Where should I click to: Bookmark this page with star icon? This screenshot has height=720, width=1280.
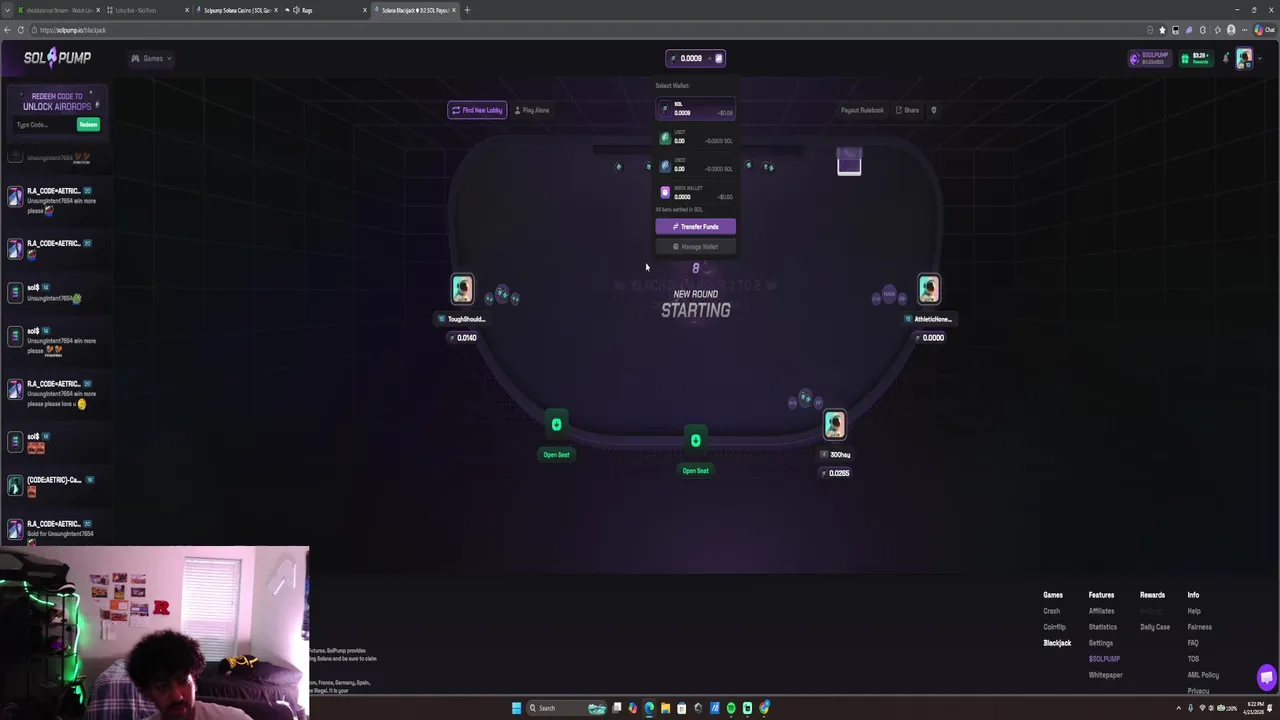pyautogui.click(x=1162, y=30)
